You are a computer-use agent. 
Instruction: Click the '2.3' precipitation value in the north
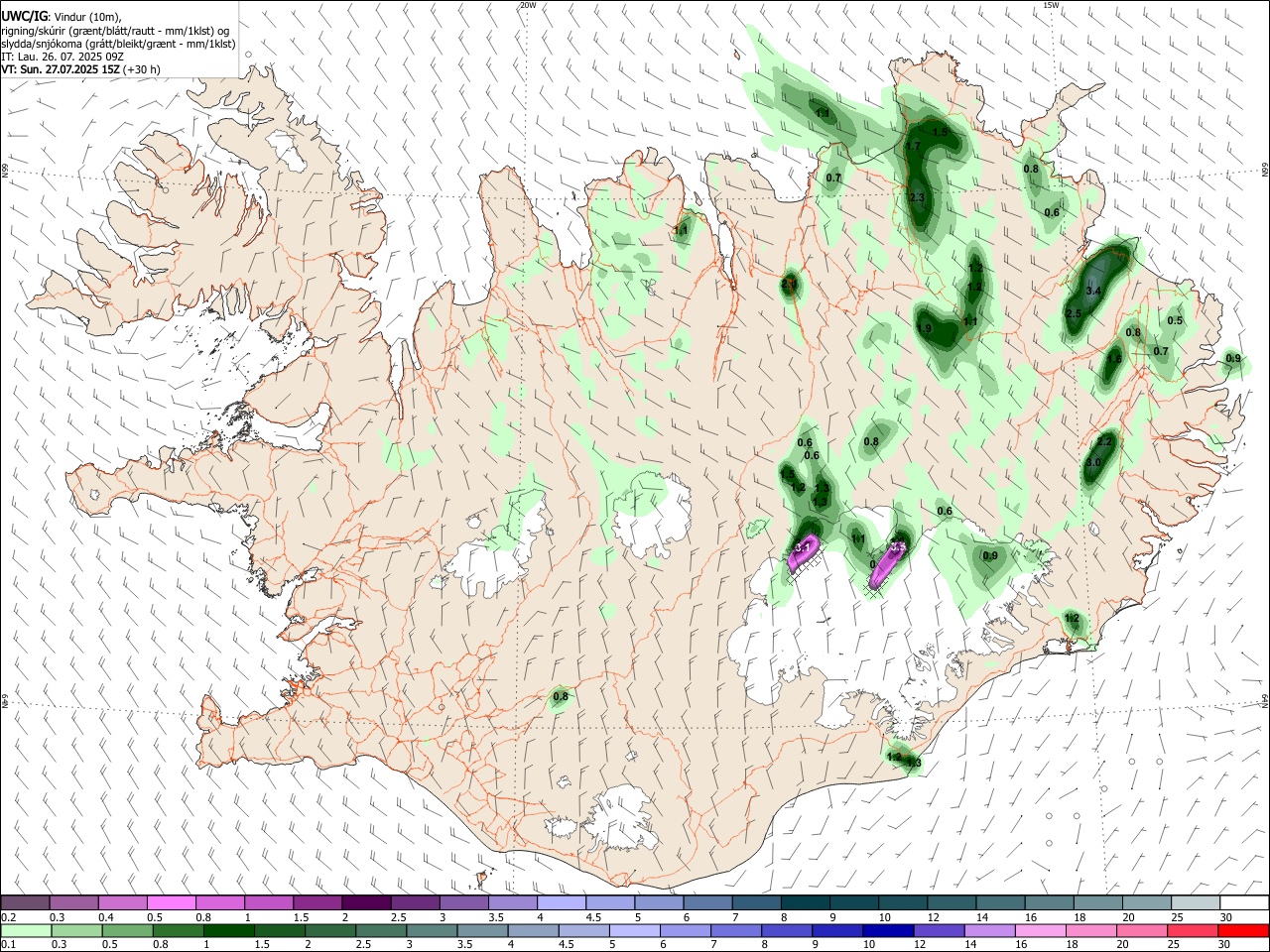tap(917, 197)
